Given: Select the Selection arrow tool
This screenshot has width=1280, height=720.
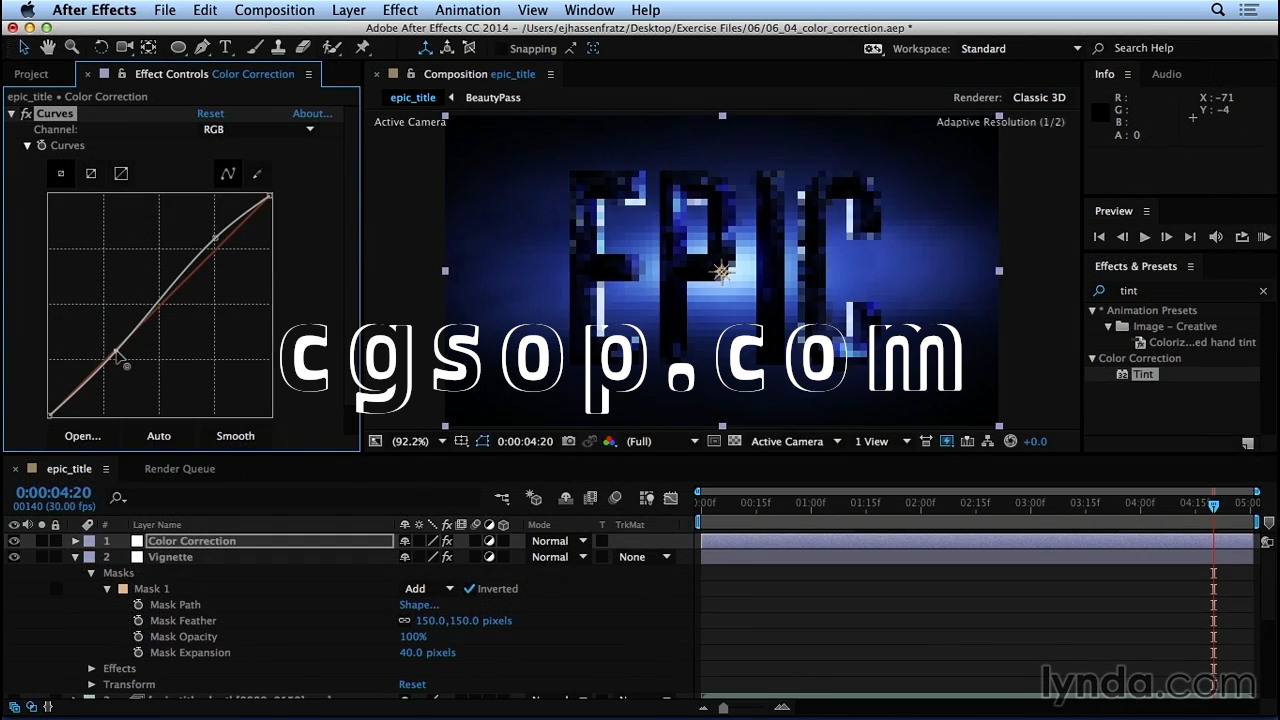Looking at the screenshot, I should pyautogui.click(x=24, y=48).
